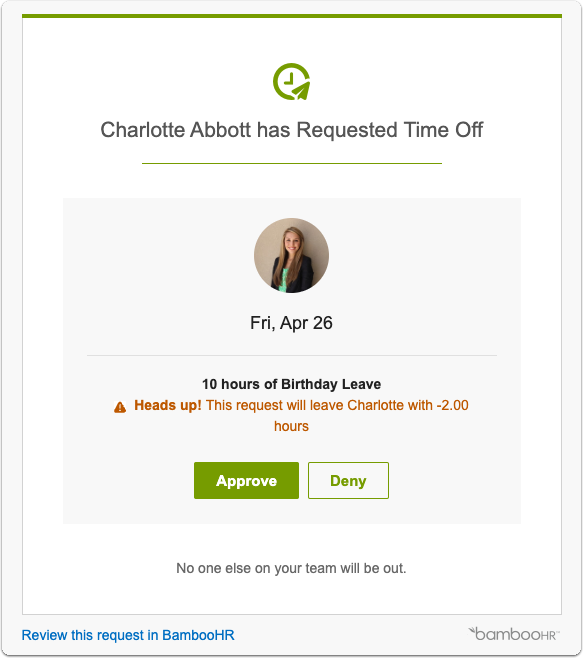Open Review this request in BambooHR link

(x=128, y=635)
